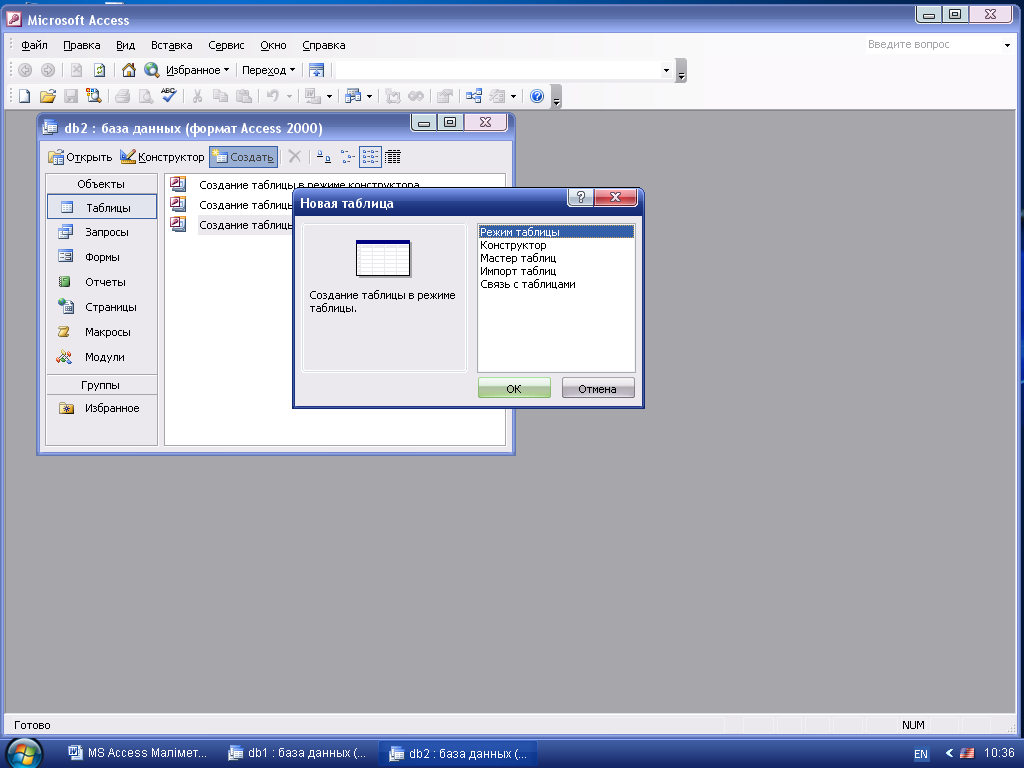Image resolution: width=1024 pixels, height=768 pixels.
Task: Click the Открыть button in db2 window
Action: 80,157
